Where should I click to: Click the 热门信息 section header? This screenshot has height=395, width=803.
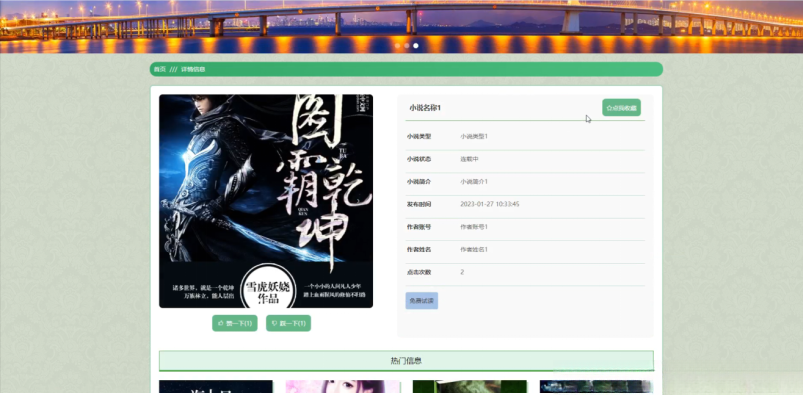pos(406,361)
